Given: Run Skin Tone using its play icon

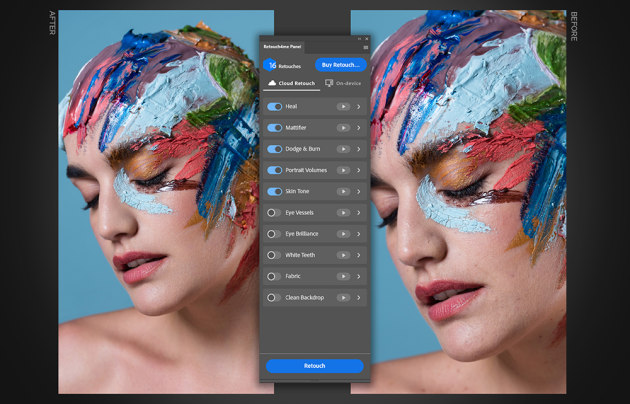Looking at the screenshot, I should 343,192.
